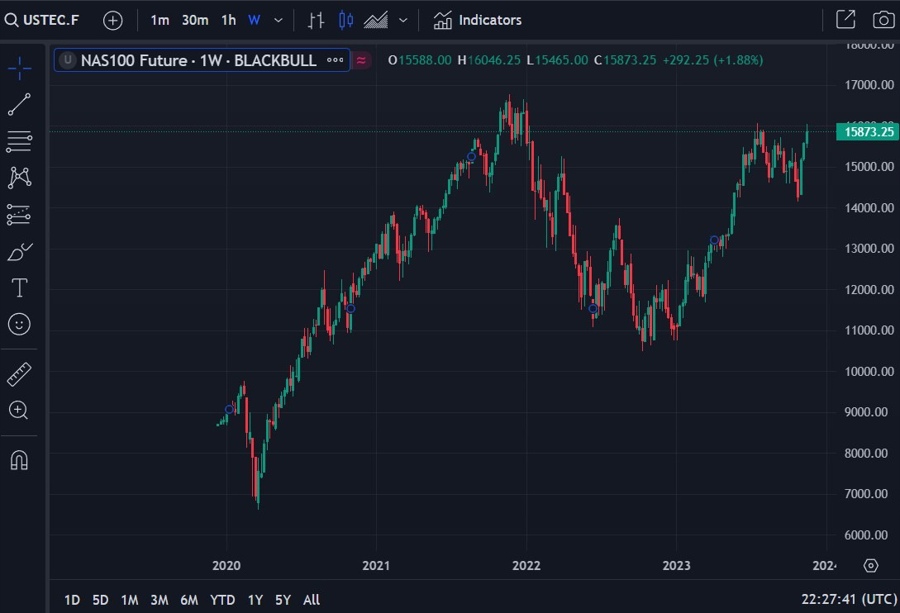Switch to 30m timeframe
900x613 pixels.
tap(195, 20)
